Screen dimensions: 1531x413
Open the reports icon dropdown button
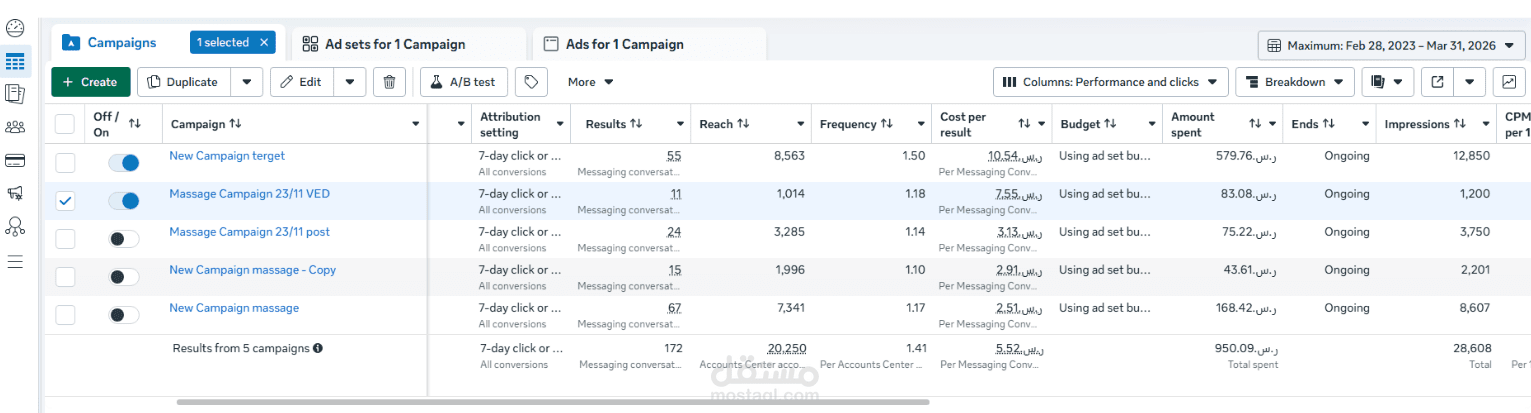[x=1387, y=82]
